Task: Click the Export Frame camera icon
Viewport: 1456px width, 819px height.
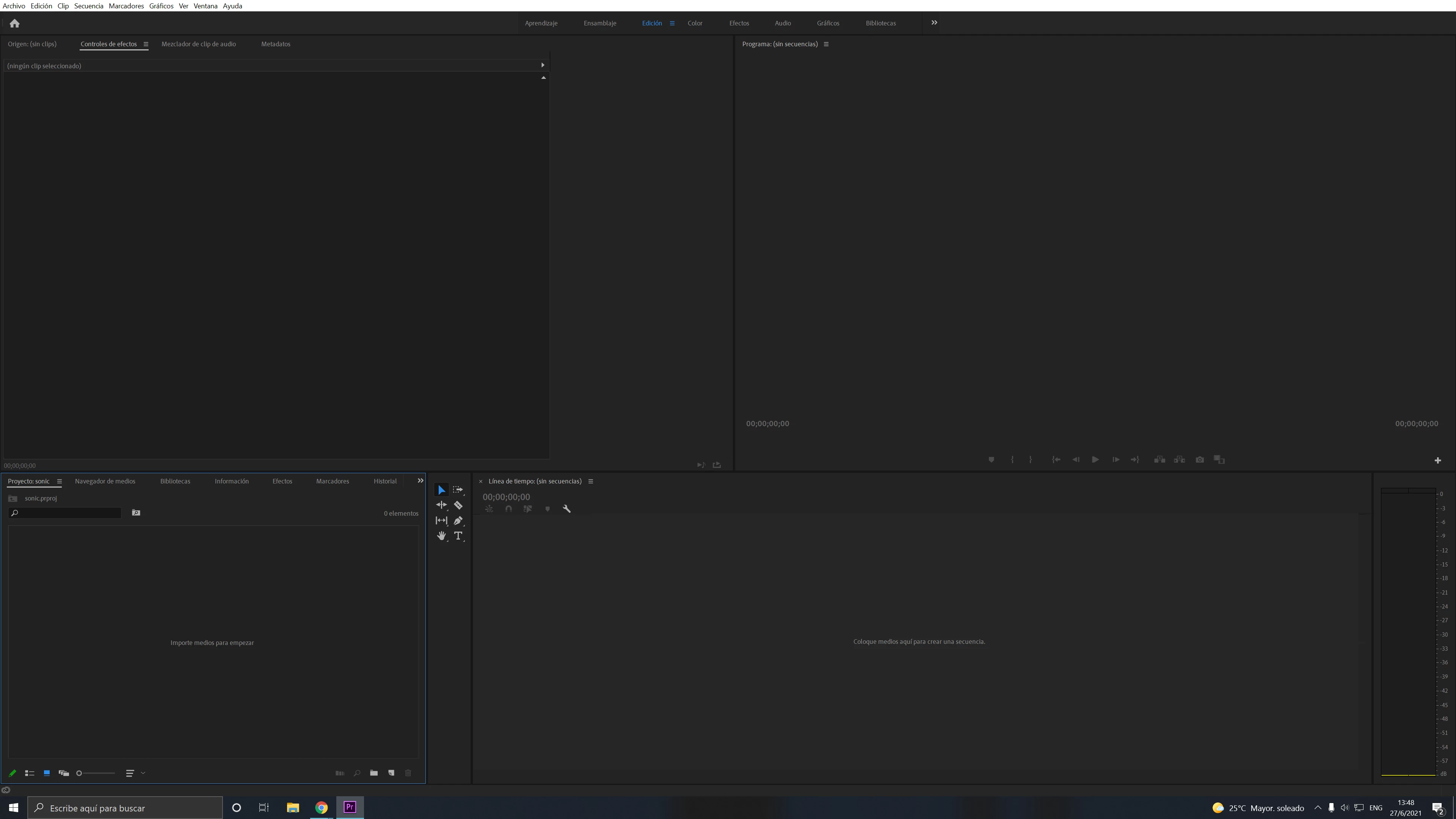Action: tap(1199, 460)
